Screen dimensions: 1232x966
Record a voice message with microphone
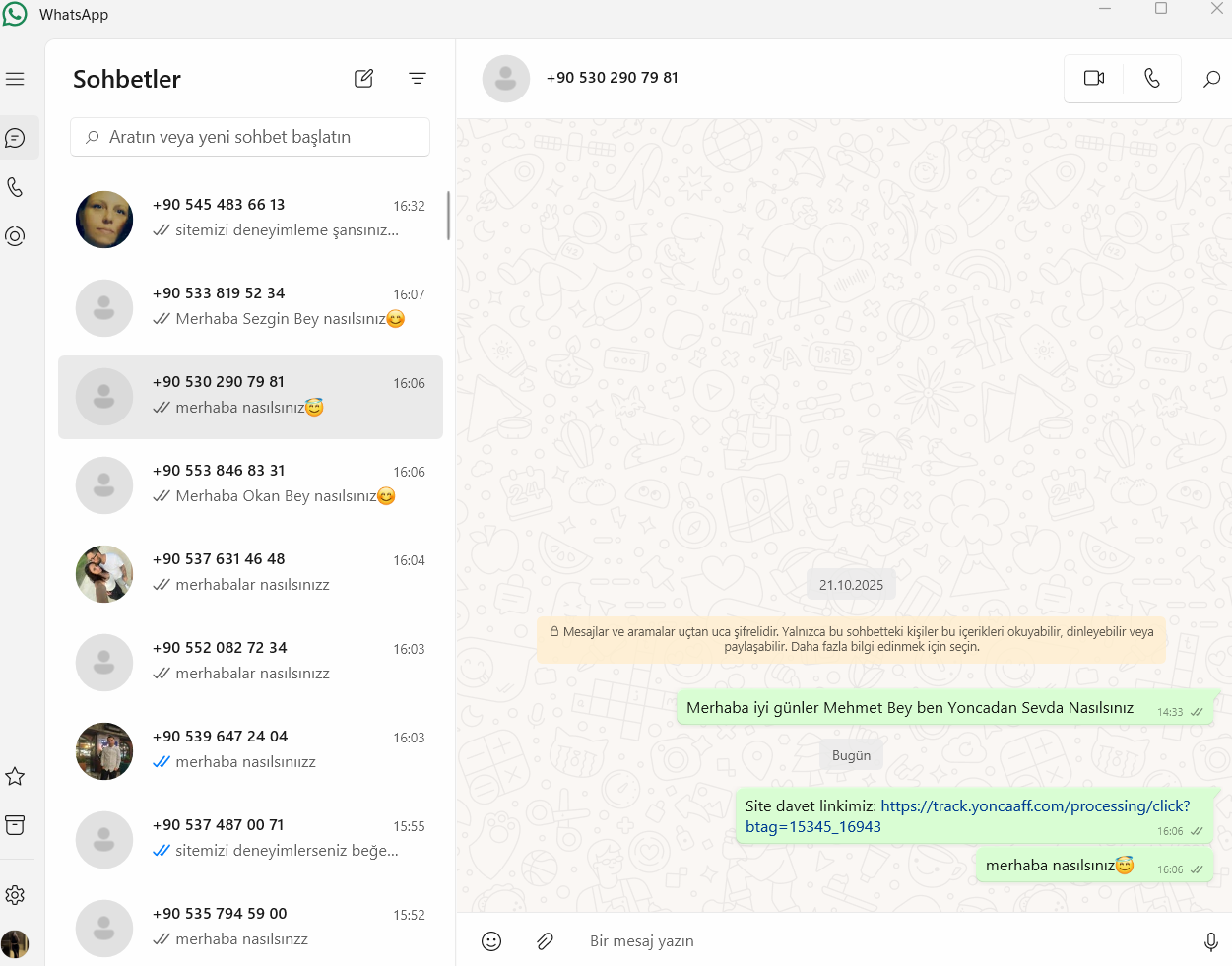pos(1211,941)
